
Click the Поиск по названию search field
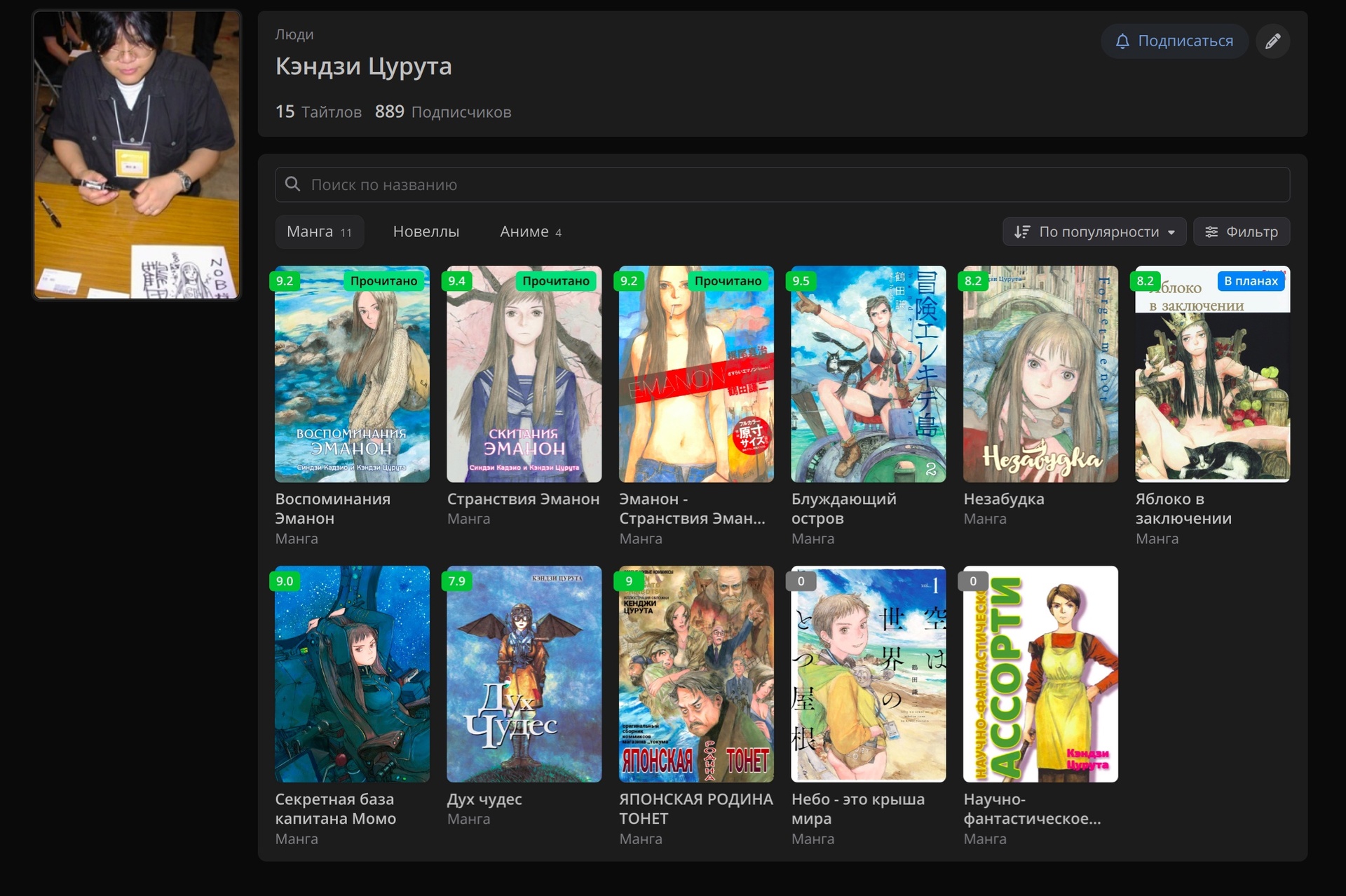[x=782, y=184]
